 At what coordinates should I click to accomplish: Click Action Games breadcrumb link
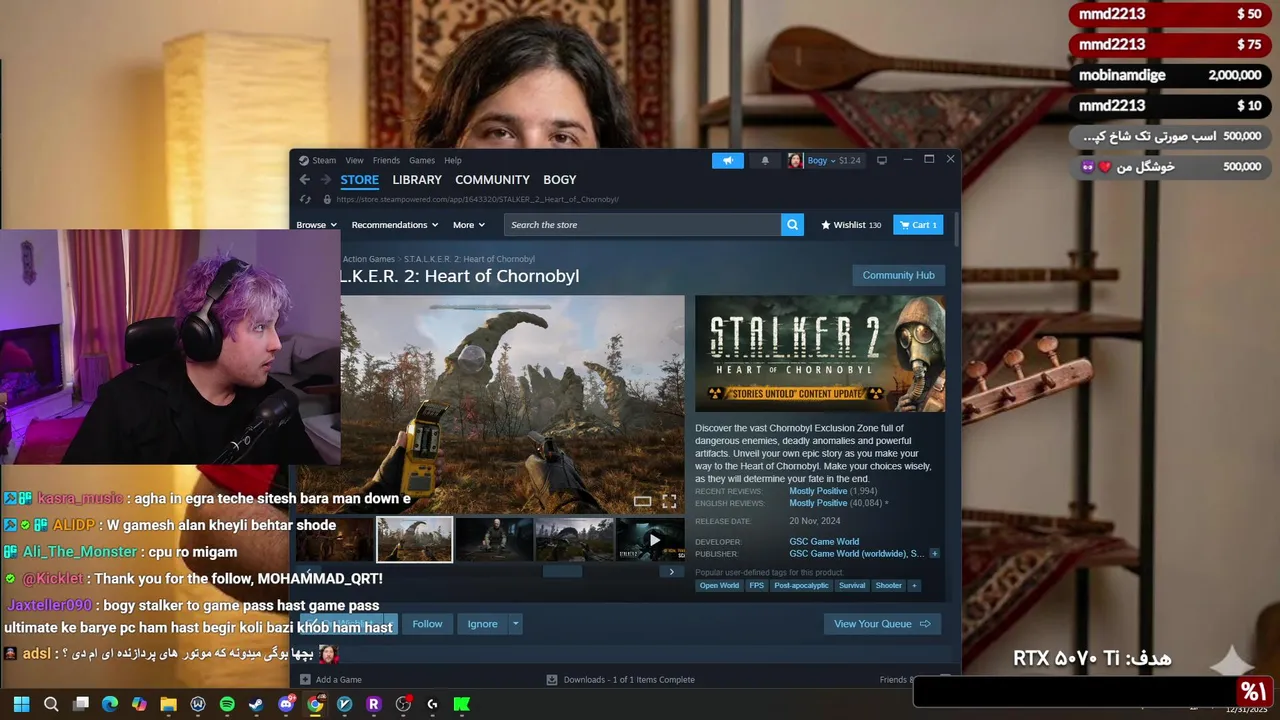click(x=368, y=259)
